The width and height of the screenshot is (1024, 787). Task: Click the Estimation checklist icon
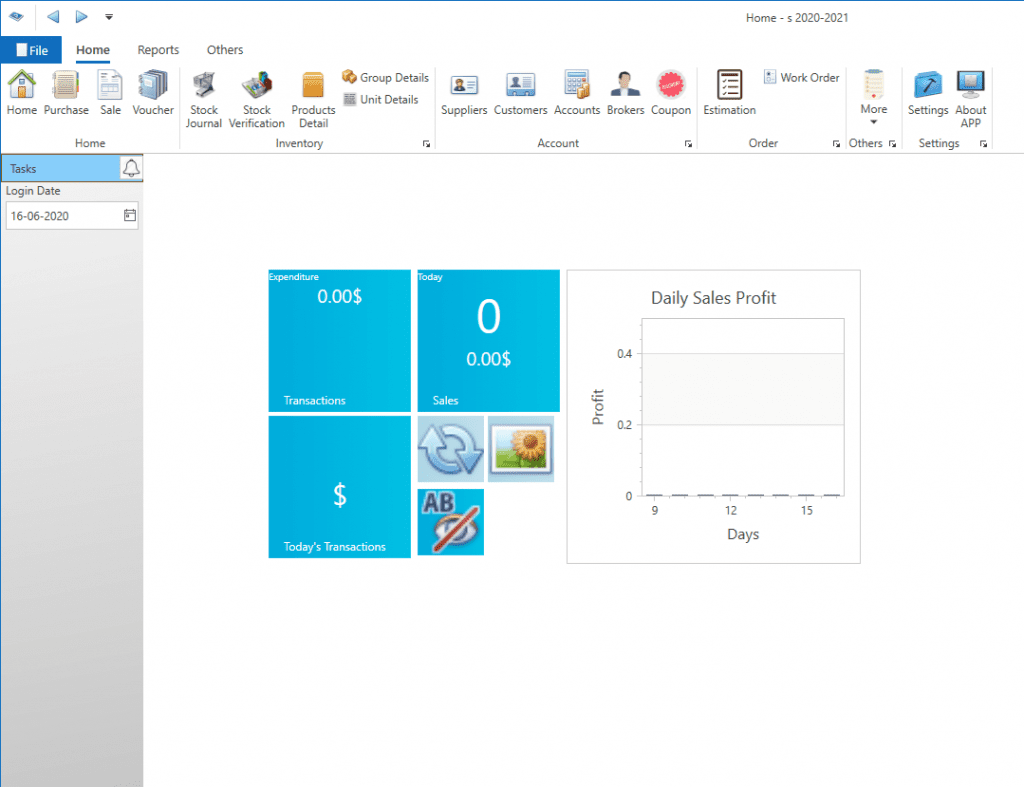click(x=729, y=92)
